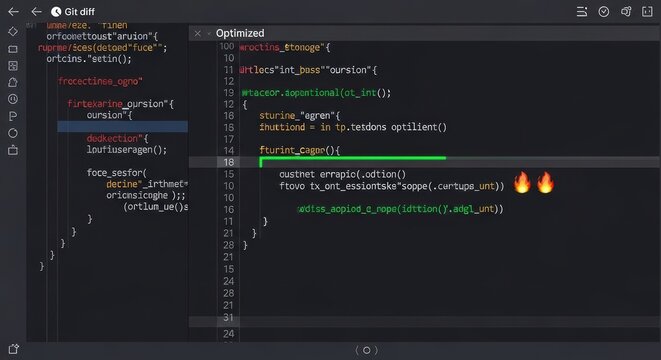Click the green progress bar on line 18
Viewport: 661px width, 360px height.
coord(353,159)
